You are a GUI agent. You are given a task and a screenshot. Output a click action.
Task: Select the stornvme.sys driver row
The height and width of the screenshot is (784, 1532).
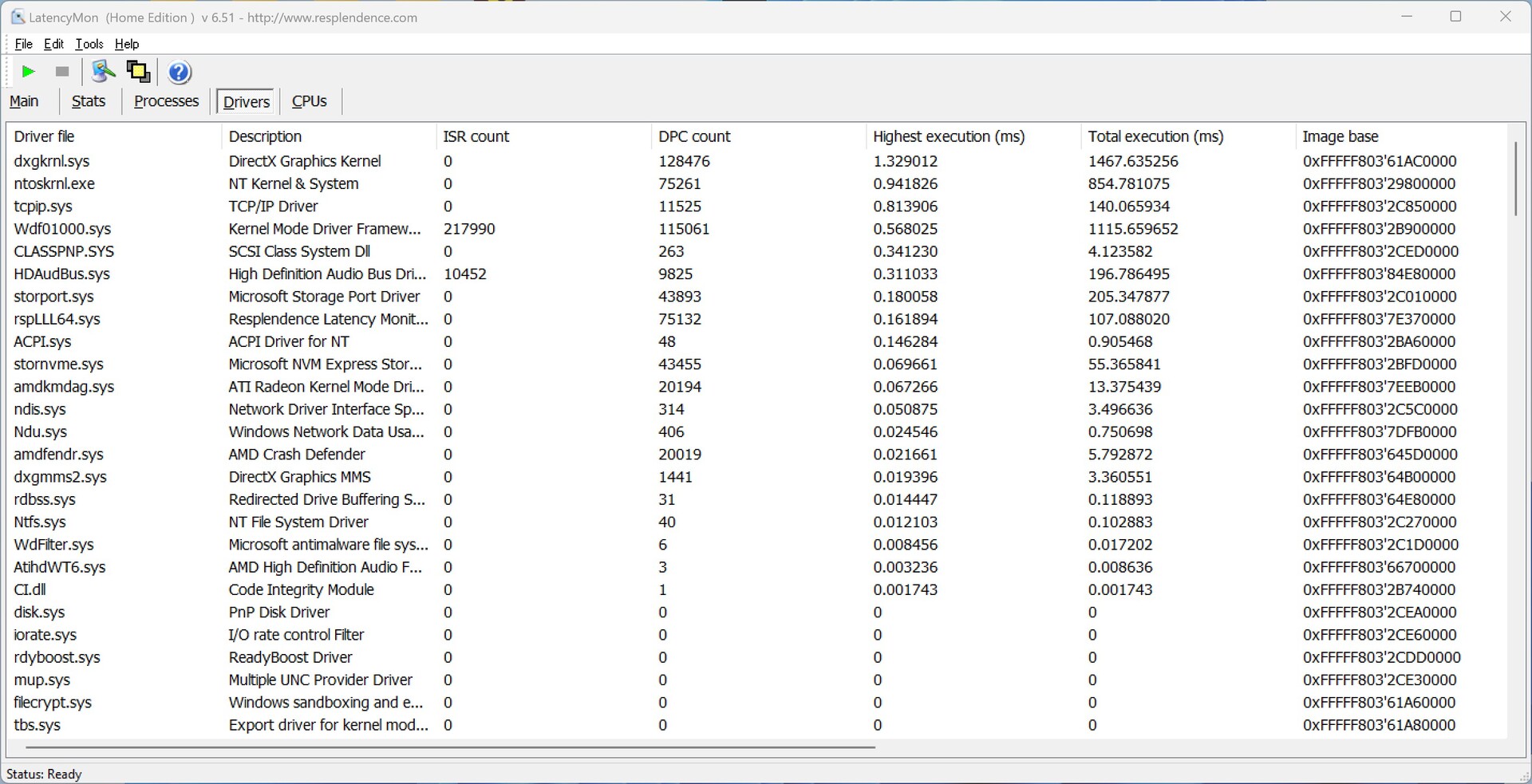(756, 364)
